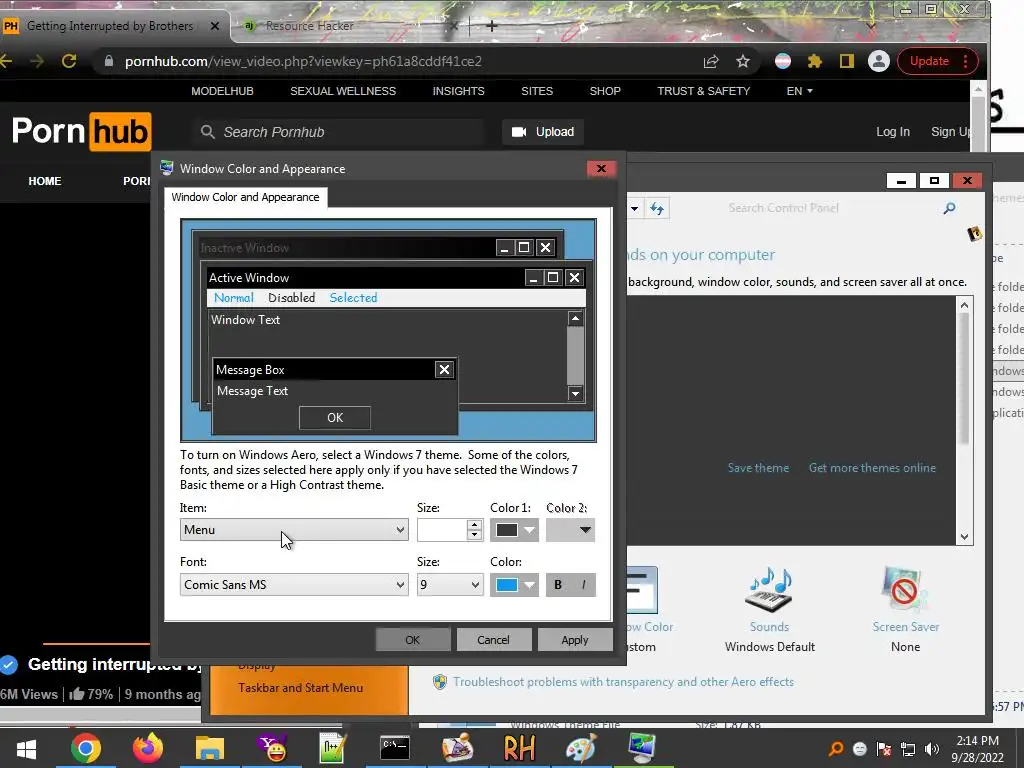The width and height of the screenshot is (1024, 768).
Task: Click Save theme link in Control Panel
Action: 758,468
